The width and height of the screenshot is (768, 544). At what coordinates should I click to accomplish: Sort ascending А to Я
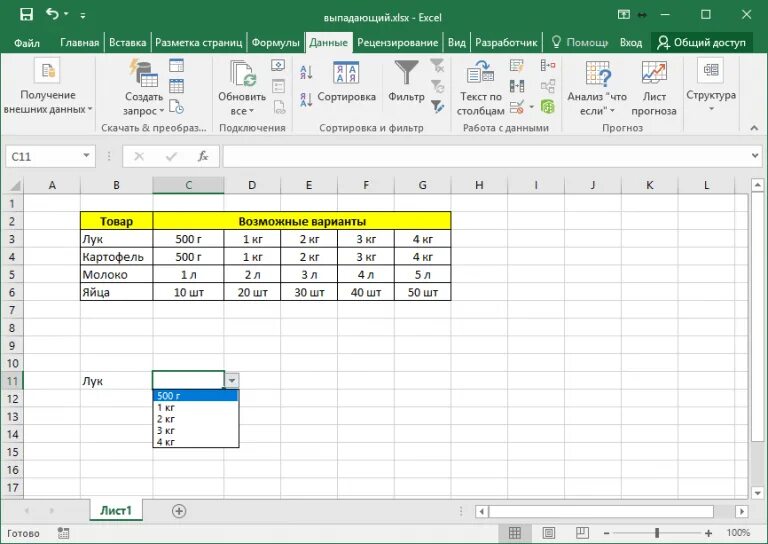point(306,72)
